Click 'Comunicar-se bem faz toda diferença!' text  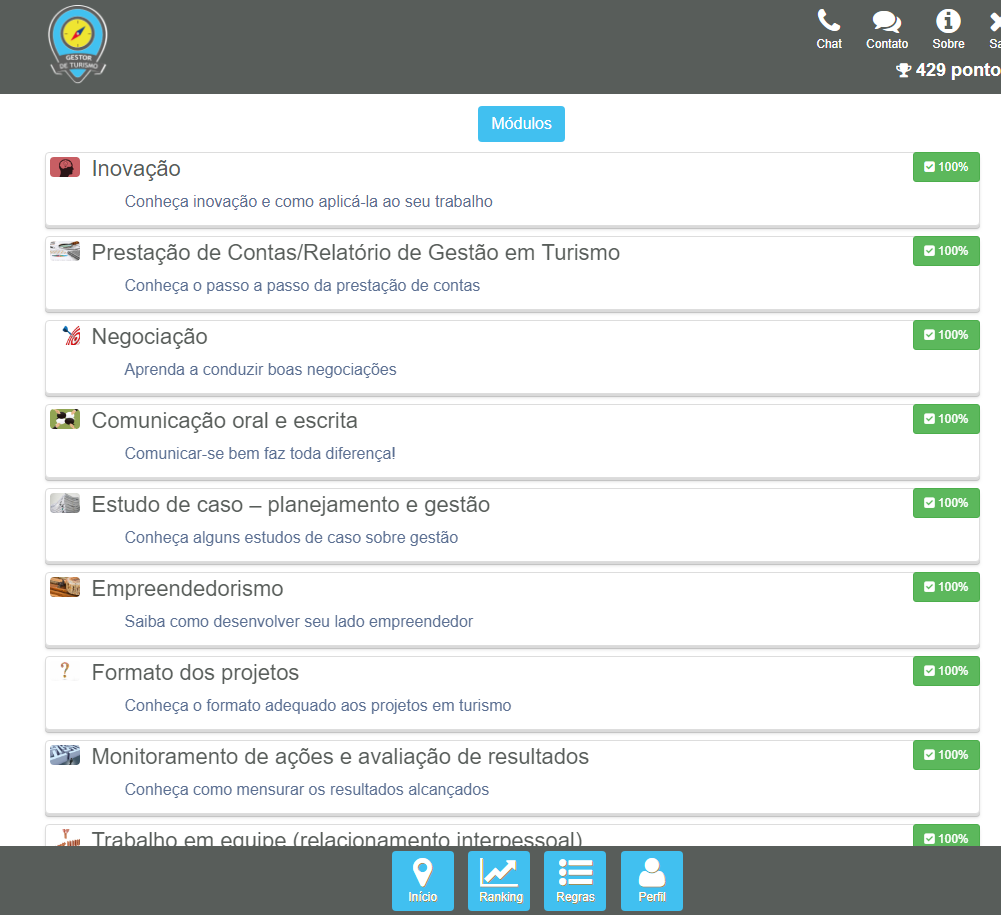tap(260, 453)
